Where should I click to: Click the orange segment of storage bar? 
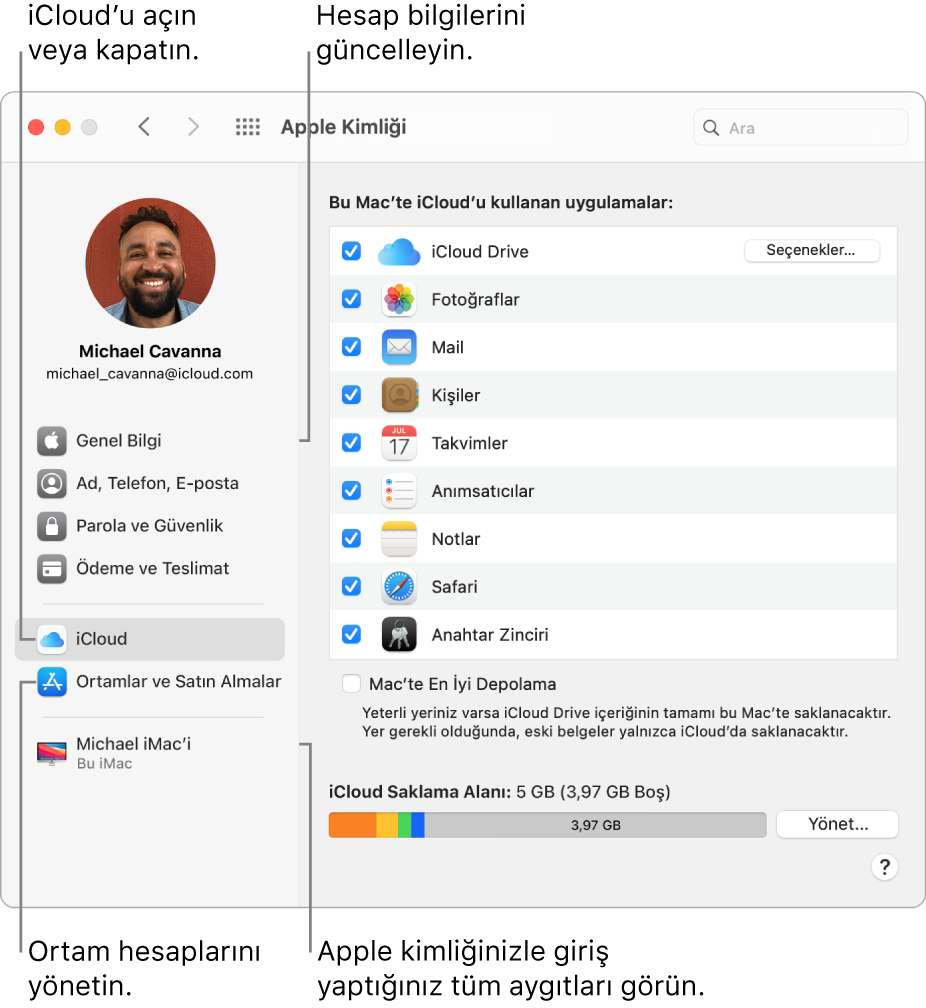[352, 825]
